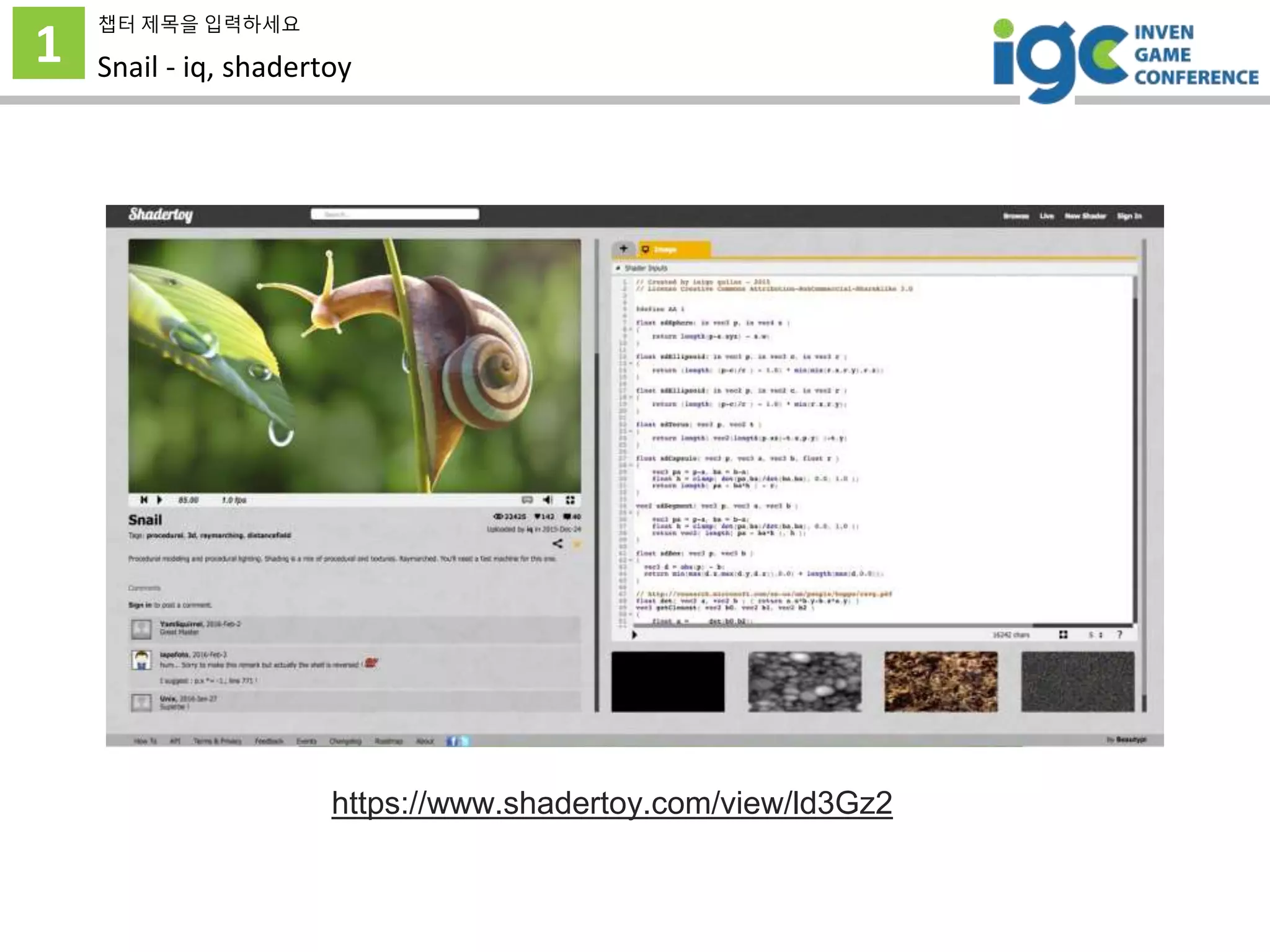Click the Snail shader preview image

(x=355, y=366)
